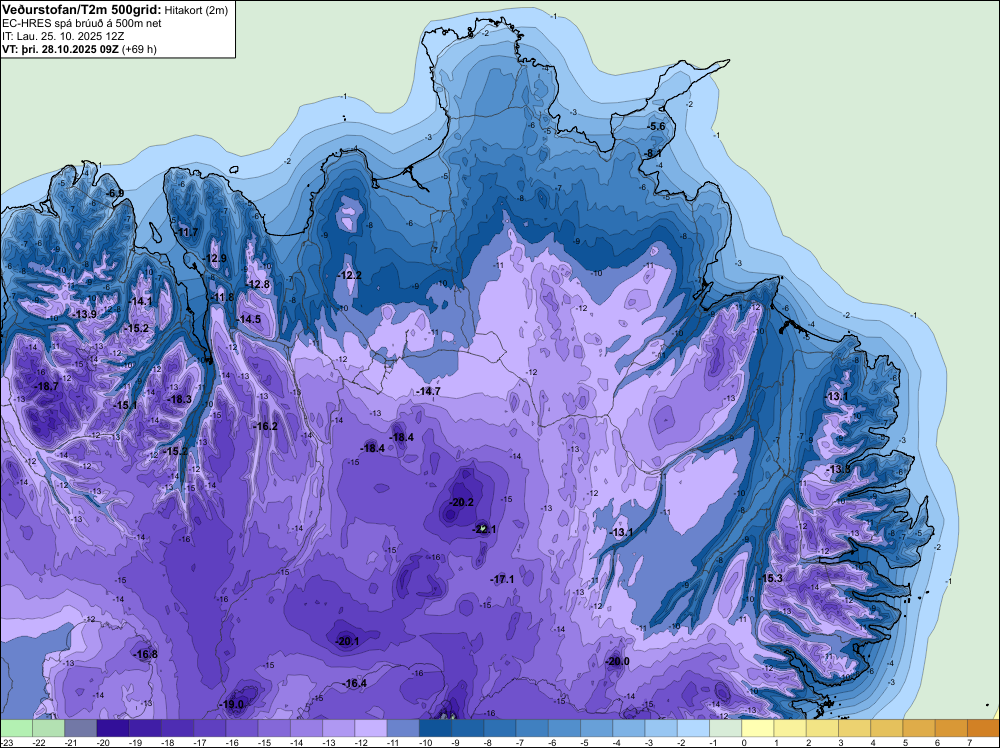Click the 'VT: þri. 28.10.2025 09Z' valid time
This screenshot has height=748, width=1000.
pyautogui.click(x=61, y=49)
